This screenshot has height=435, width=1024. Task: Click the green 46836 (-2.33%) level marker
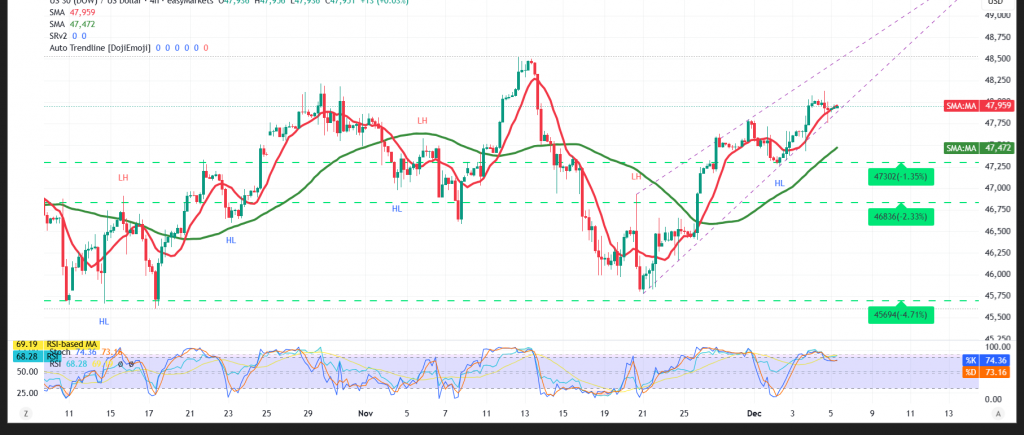[x=900, y=215]
